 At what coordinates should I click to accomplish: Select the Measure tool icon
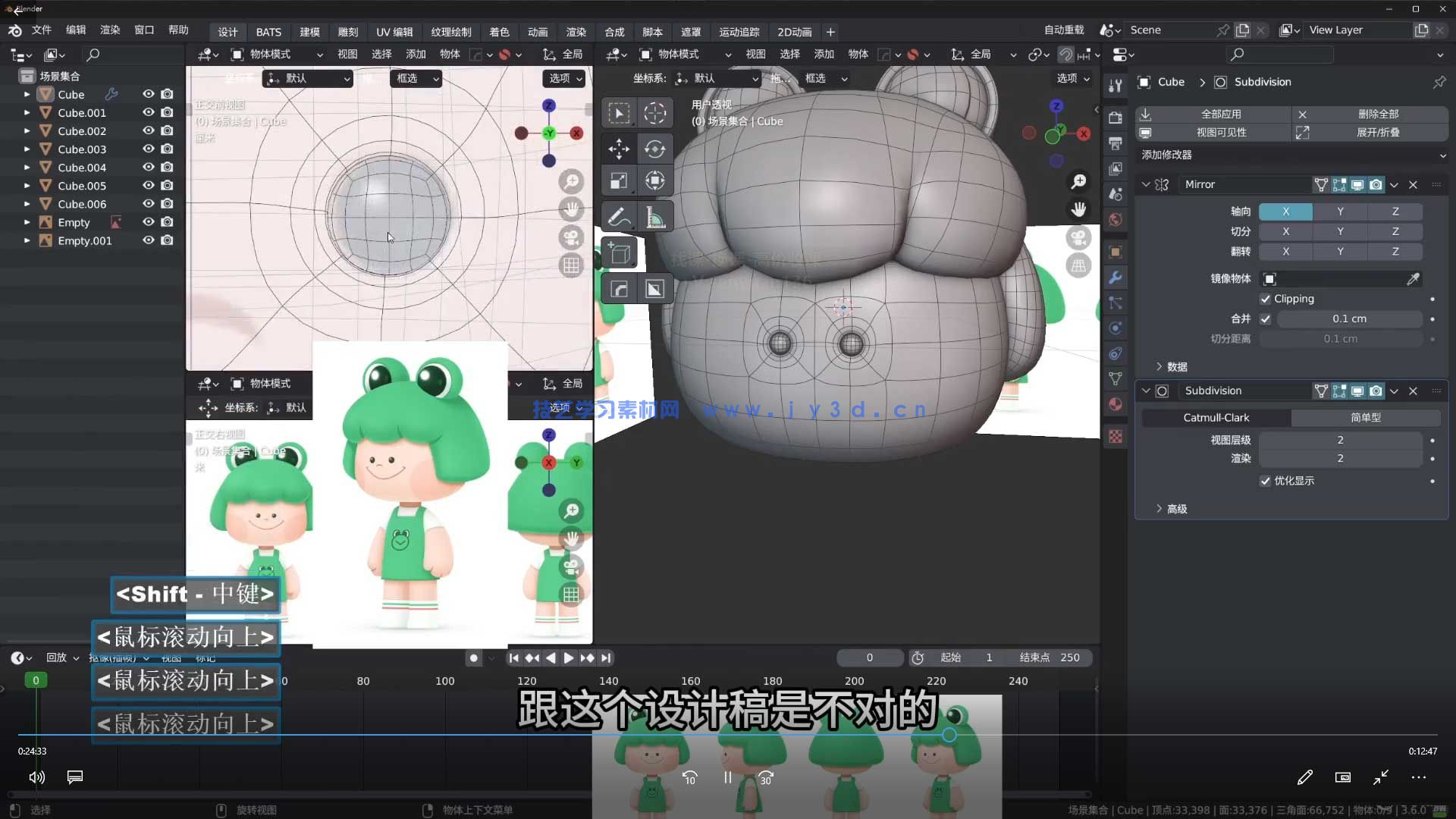(655, 216)
